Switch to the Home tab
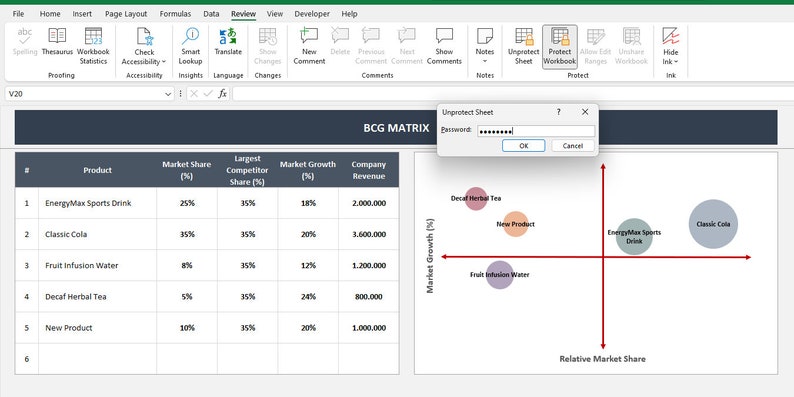Screen dimensions: 794x397 coord(50,14)
